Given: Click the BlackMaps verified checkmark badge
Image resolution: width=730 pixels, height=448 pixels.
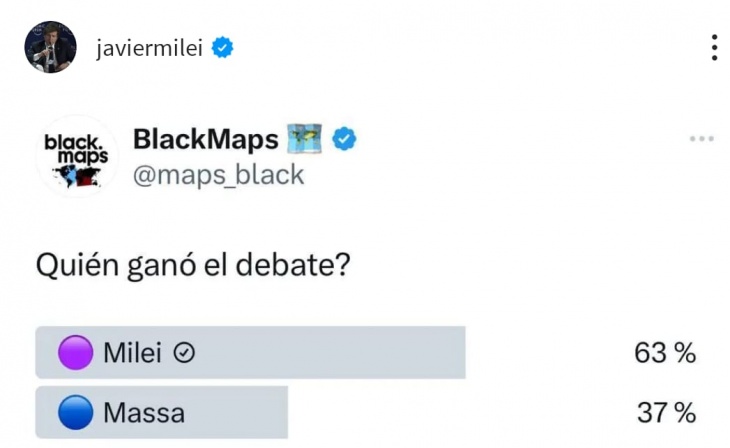Looking at the screenshot, I should [344, 139].
